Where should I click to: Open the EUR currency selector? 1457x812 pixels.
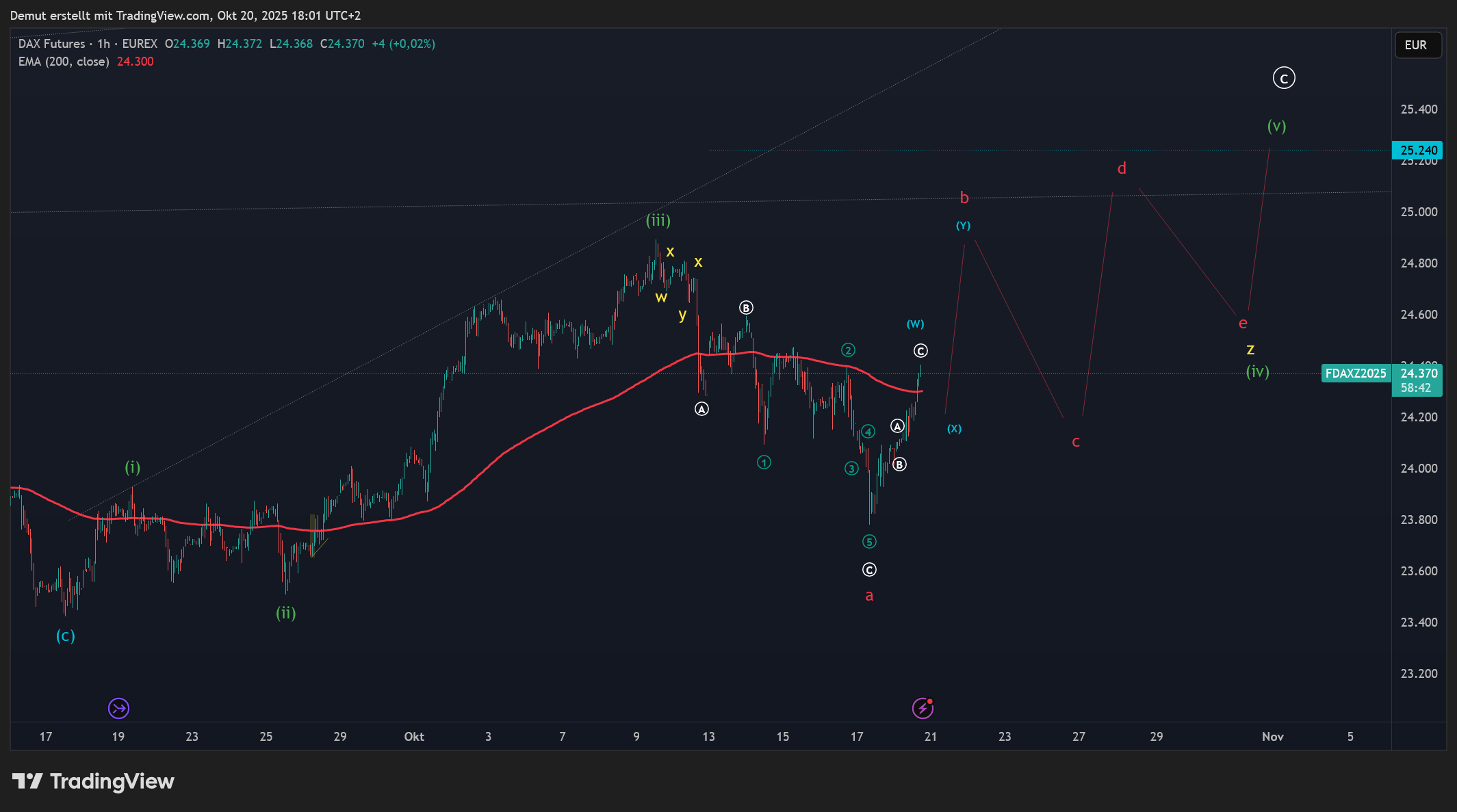click(x=1417, y=45)
